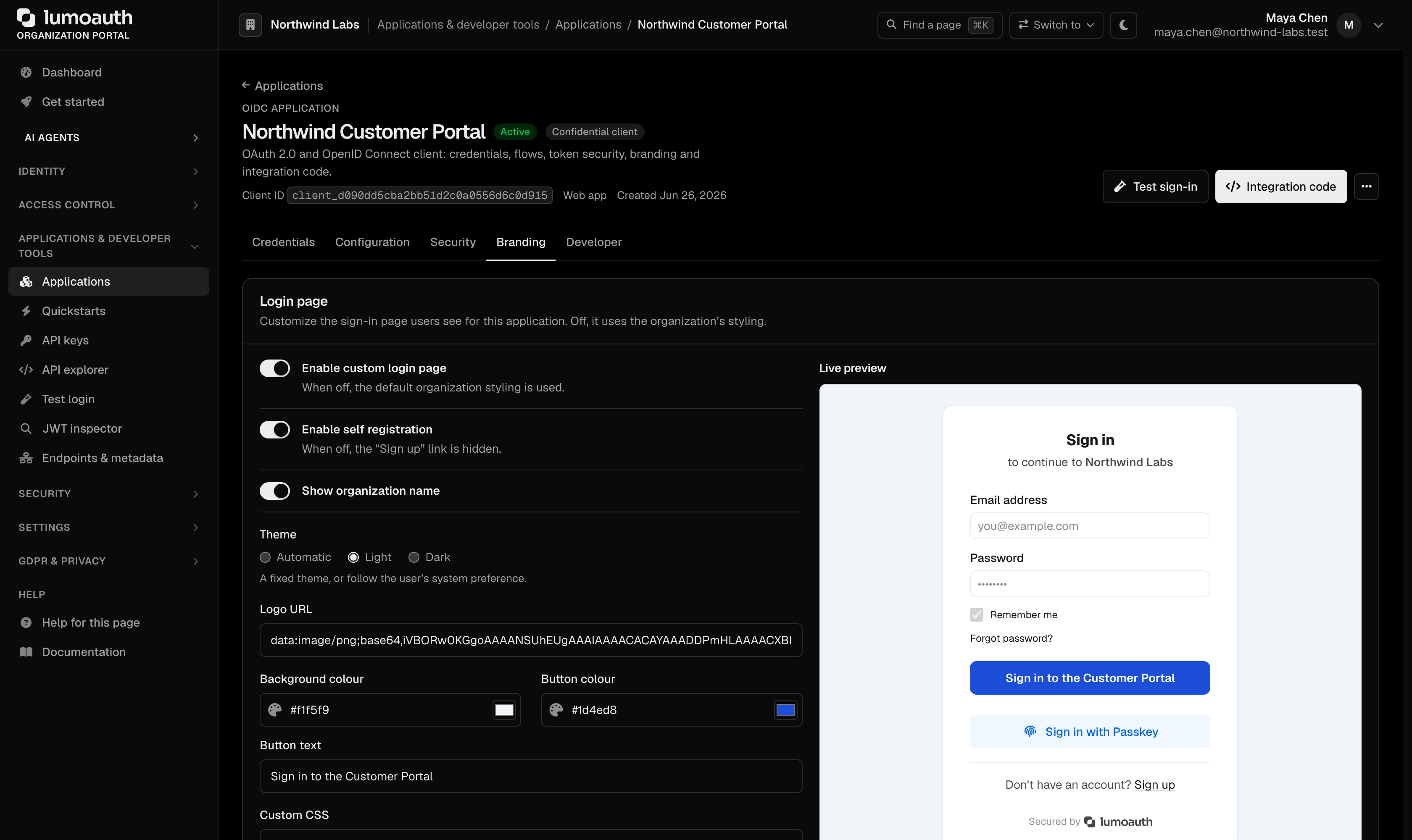Click the JWT inspector magnifier icon

(x=26, y=428)
